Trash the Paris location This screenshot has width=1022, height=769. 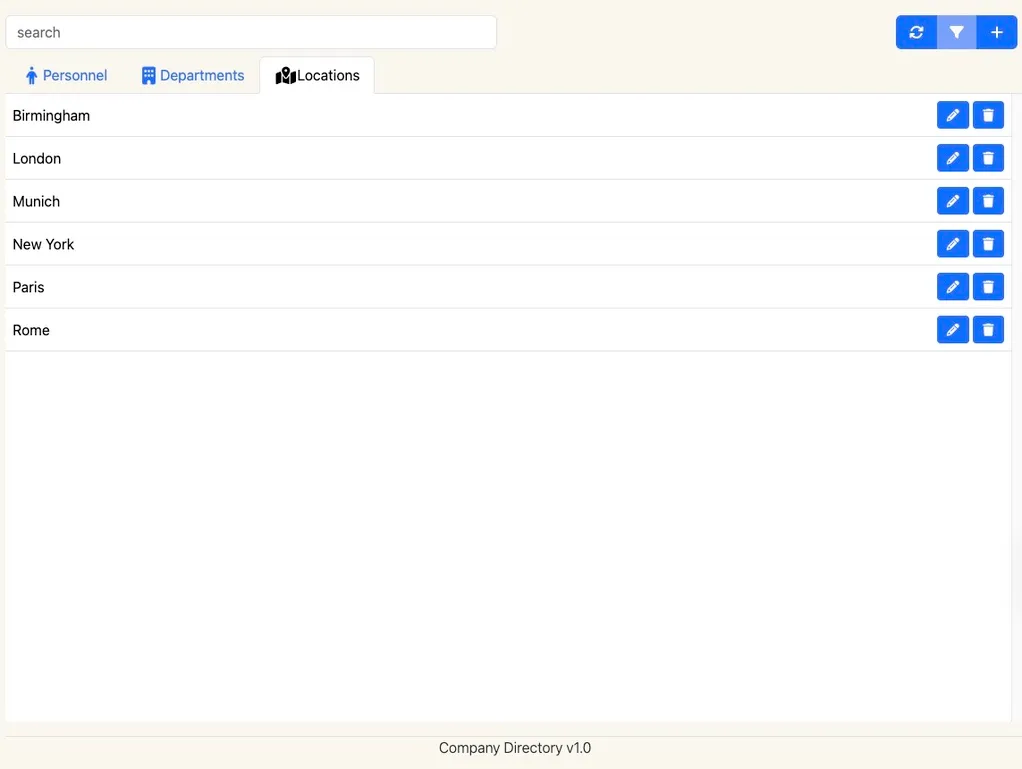tap(988, 287)
